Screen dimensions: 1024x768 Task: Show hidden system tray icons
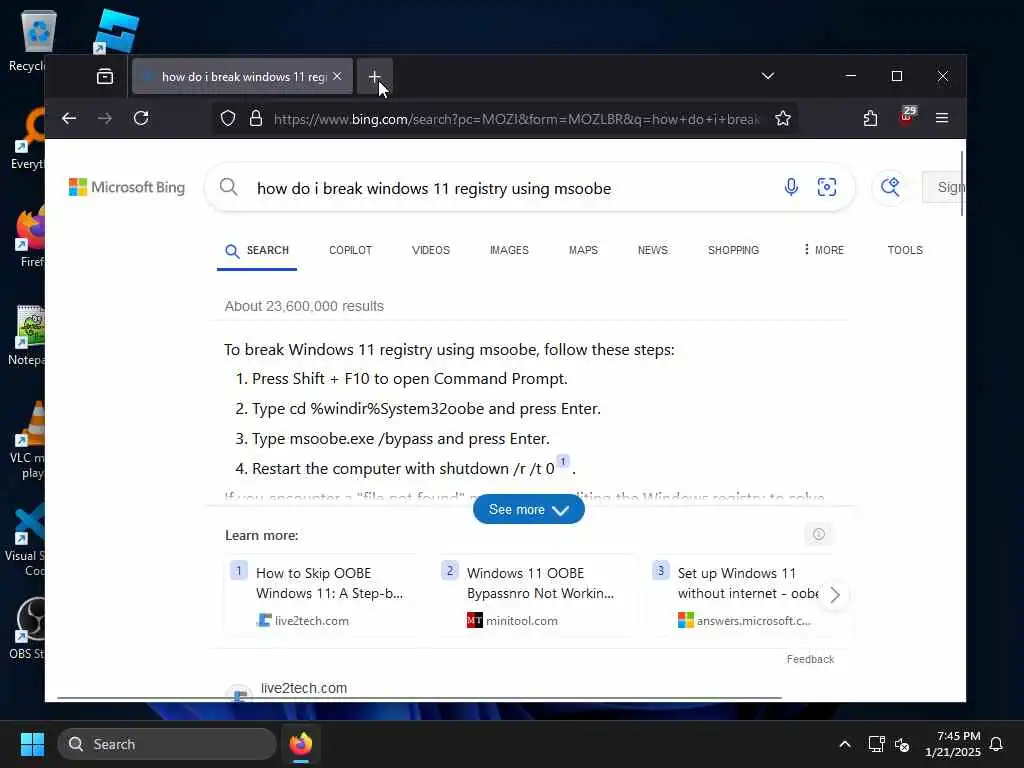click(x=844, y=744)
